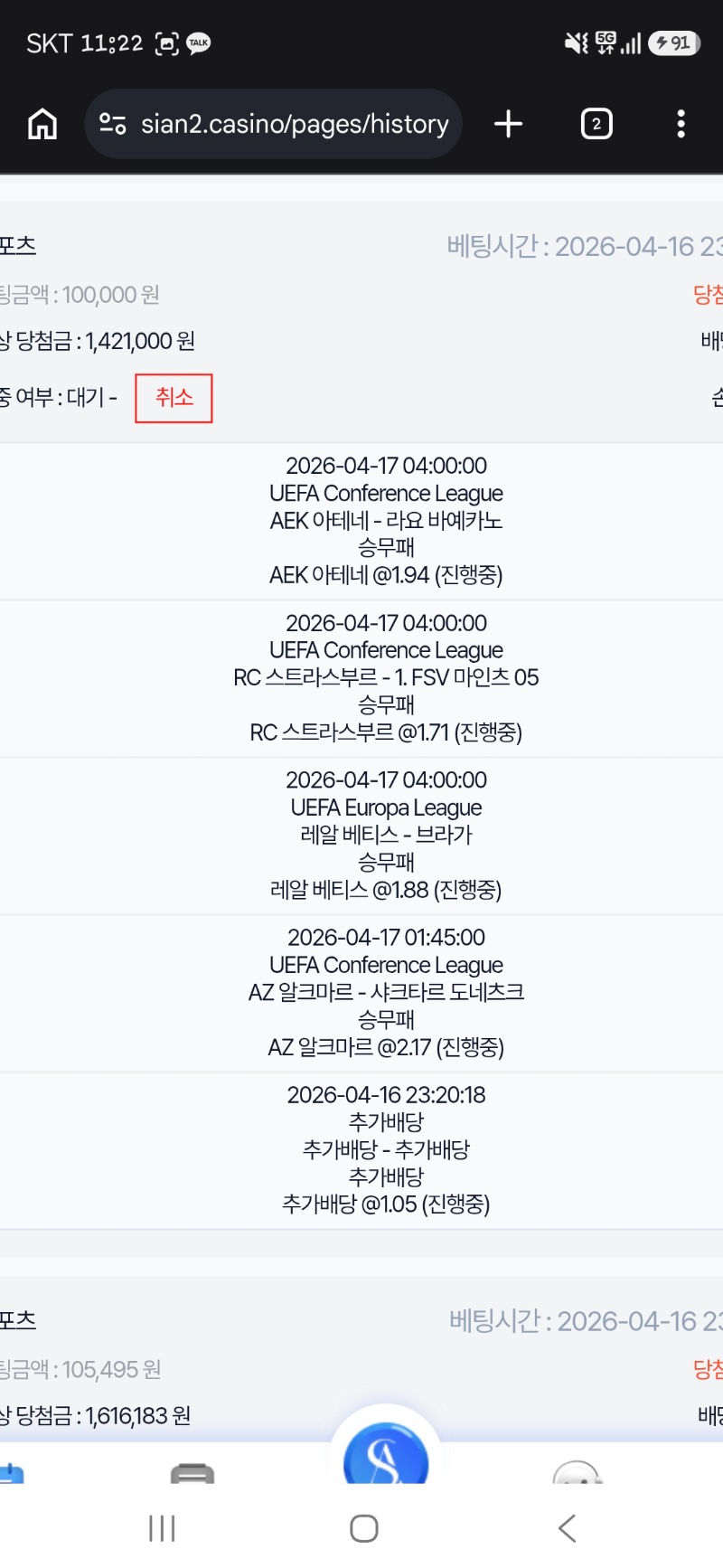
Task: Click the sian2.casino address bar
Action: (294, 124)
